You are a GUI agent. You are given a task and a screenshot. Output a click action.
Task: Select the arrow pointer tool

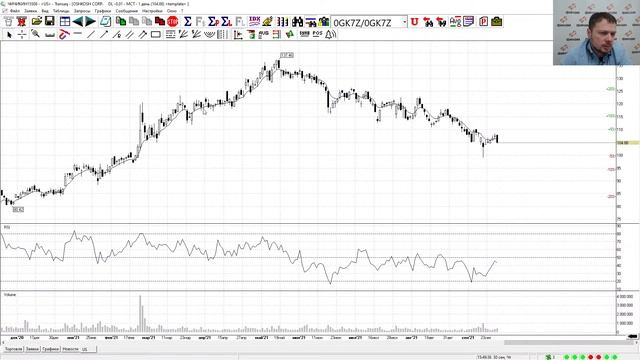9,35
